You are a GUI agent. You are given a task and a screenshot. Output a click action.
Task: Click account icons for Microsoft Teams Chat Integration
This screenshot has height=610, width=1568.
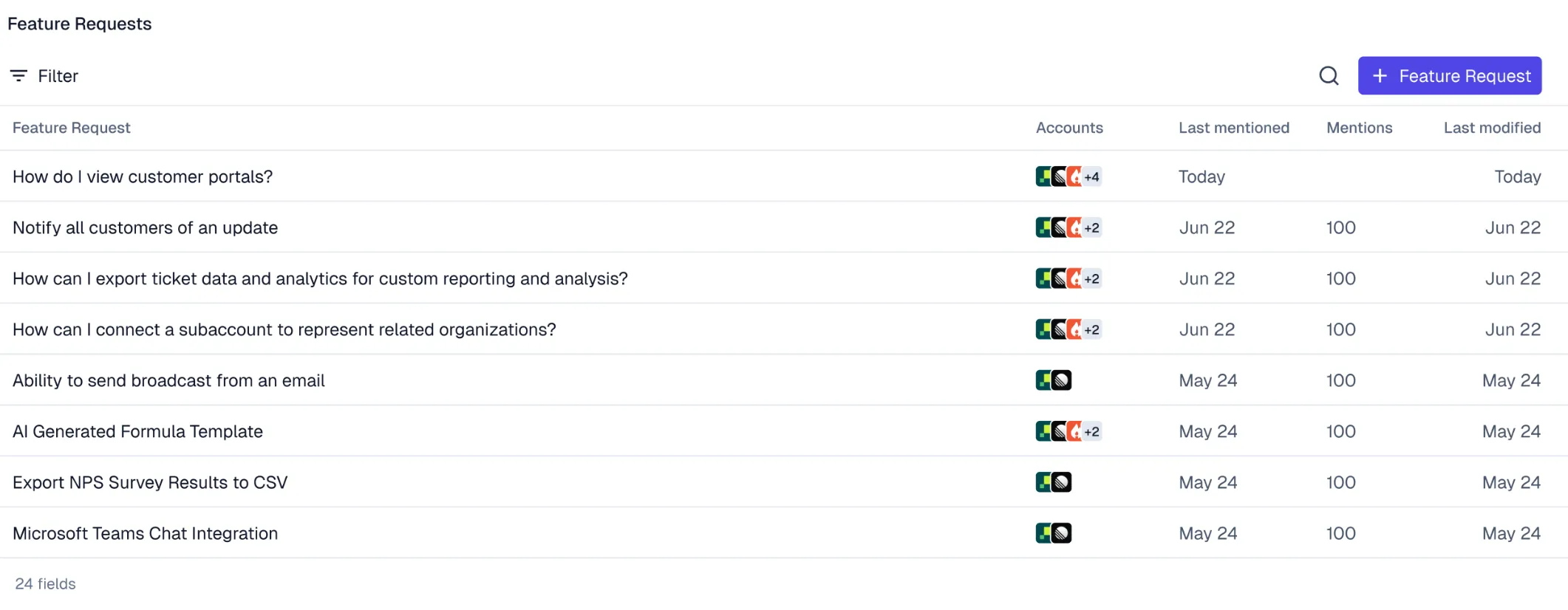(1054, 533)
